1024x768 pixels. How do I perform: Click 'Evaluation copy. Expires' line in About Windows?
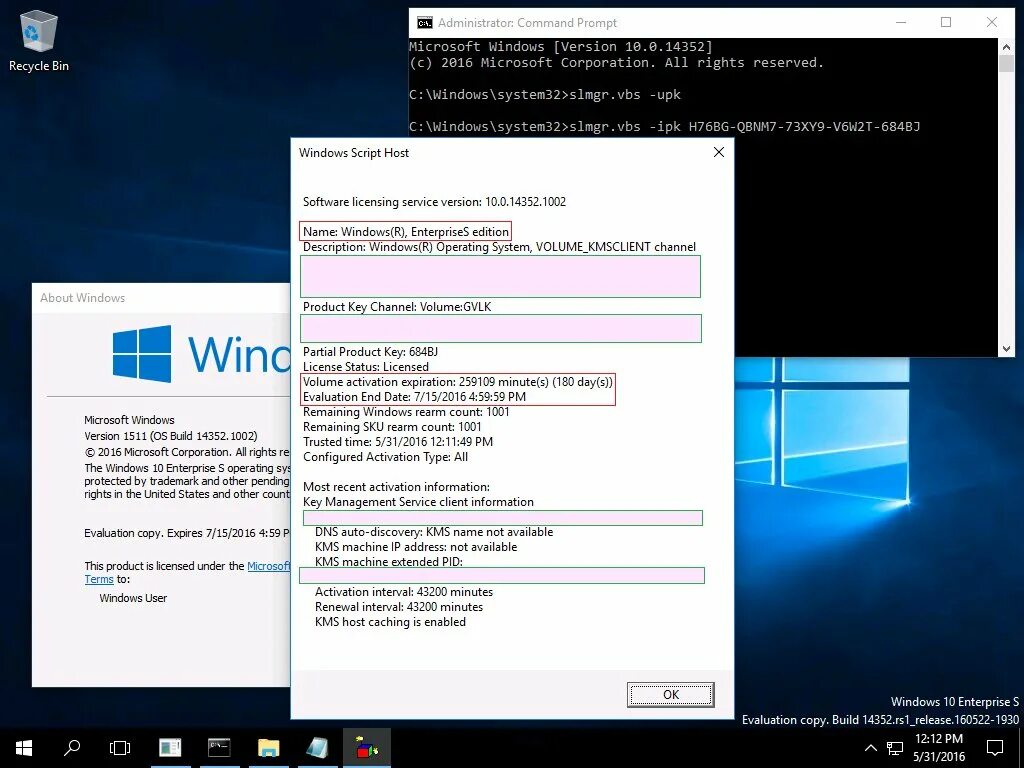[x=187, y=534]
